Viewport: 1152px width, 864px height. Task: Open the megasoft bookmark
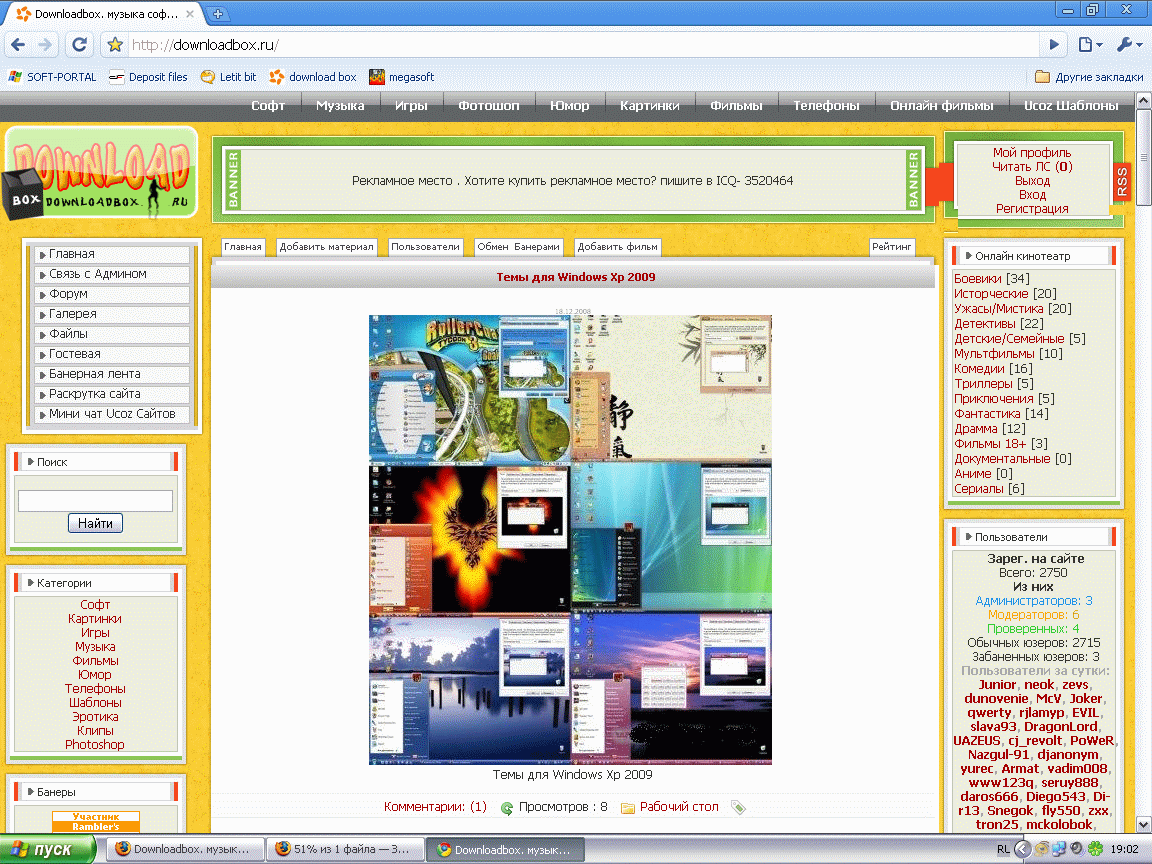[402, 77]
